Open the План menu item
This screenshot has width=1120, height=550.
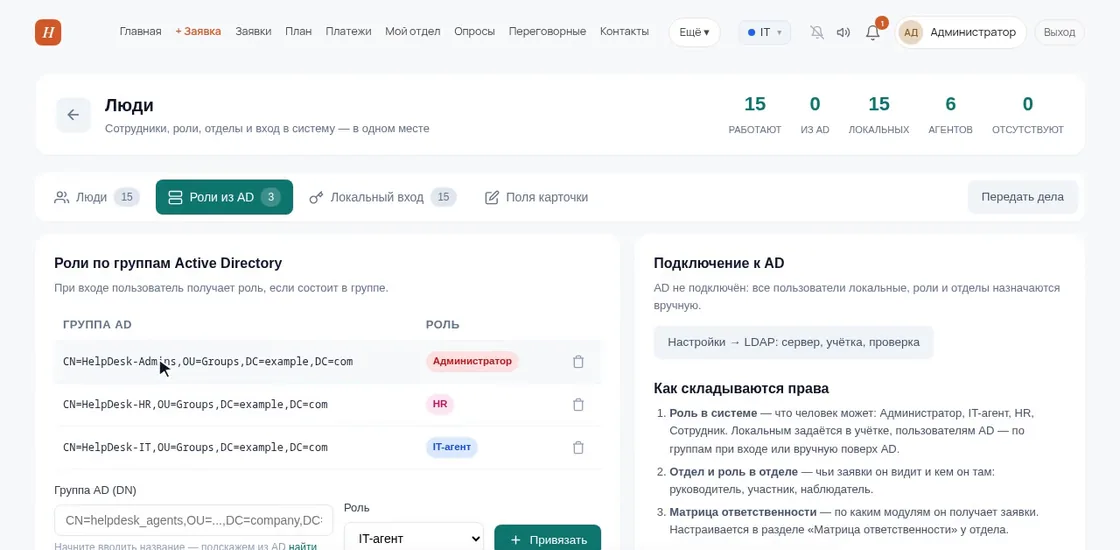(298, 31)
